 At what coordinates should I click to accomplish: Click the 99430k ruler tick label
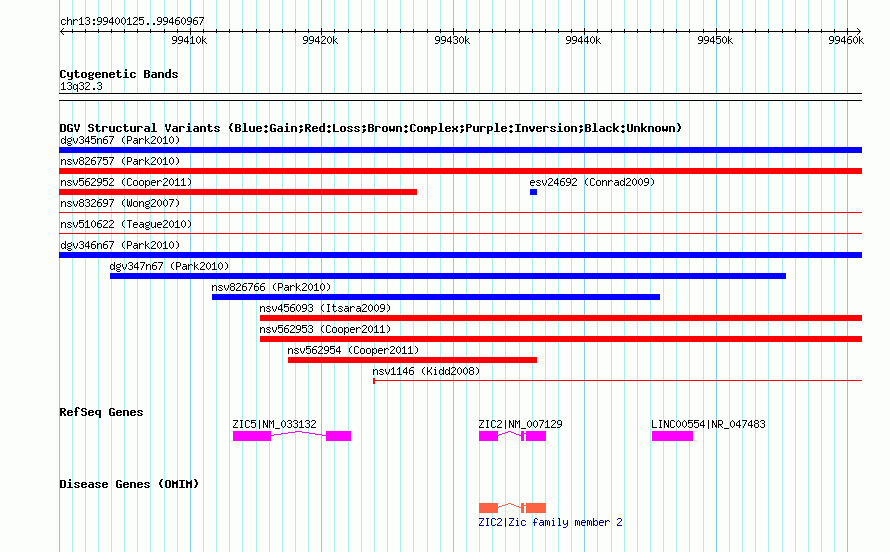(x=452, y=40)
